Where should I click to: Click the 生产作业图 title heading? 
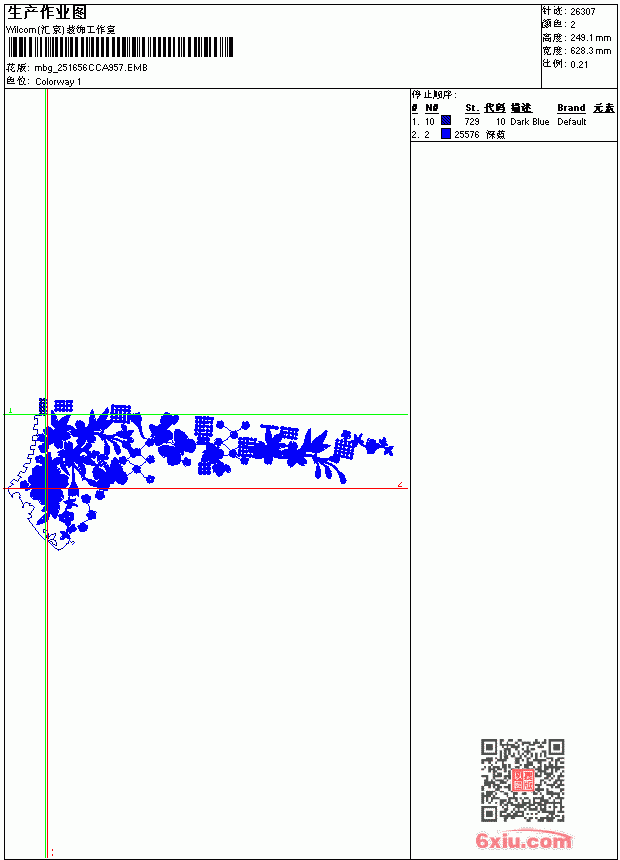click(47, 13)
